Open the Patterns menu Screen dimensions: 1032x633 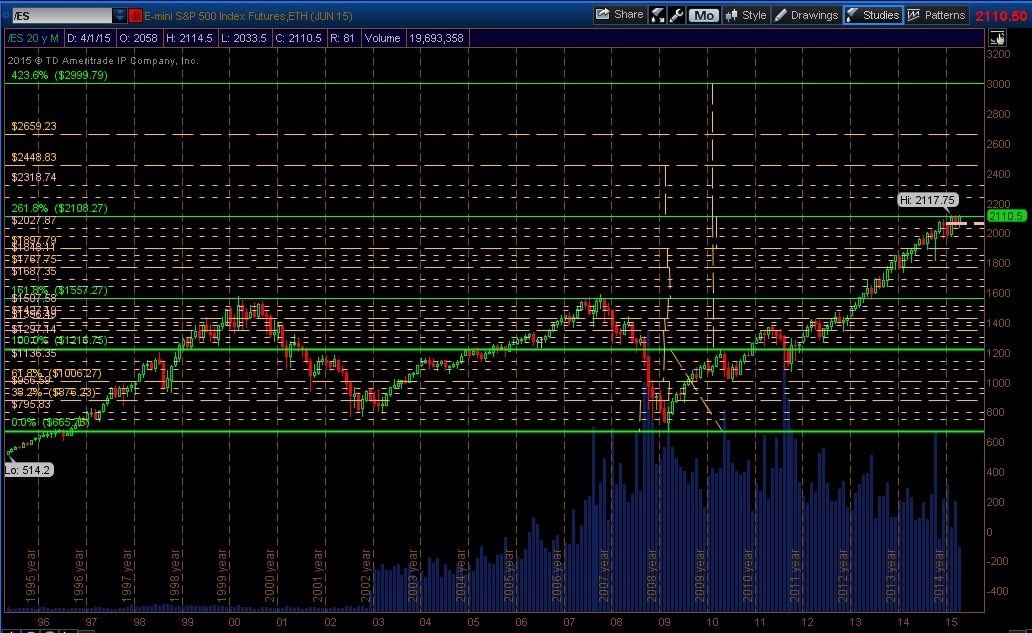pyautogui.click(x=936, y=15)
